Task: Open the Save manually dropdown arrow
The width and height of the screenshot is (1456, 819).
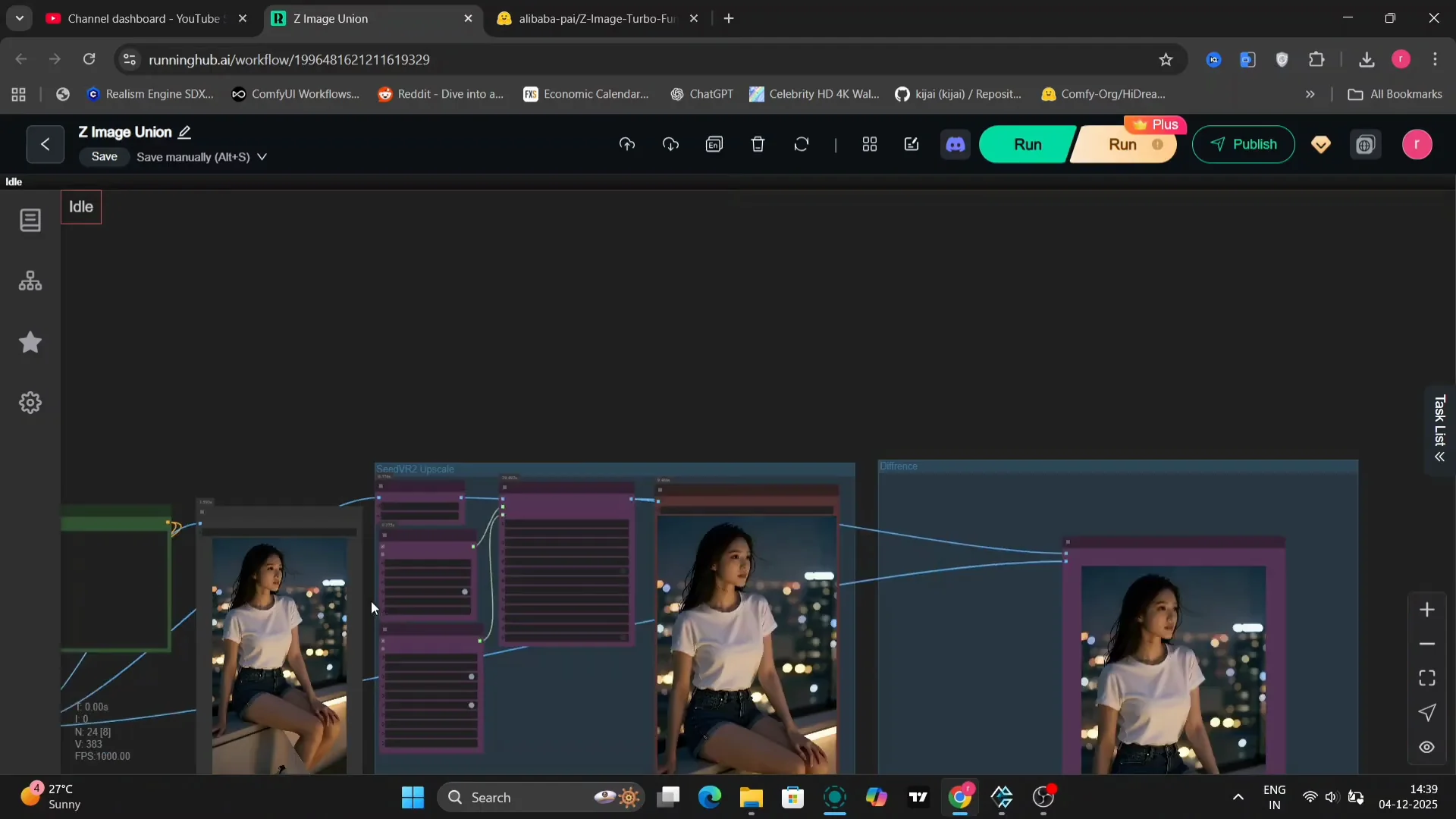Action: [x=262, y=157]
